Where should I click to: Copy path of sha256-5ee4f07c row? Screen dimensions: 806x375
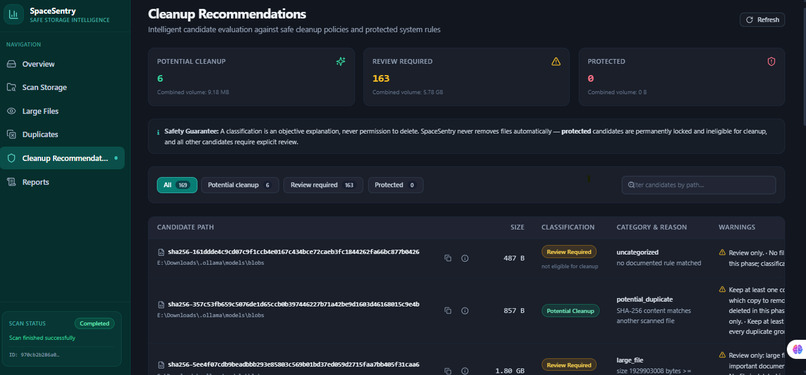click(x=447, y=370)
